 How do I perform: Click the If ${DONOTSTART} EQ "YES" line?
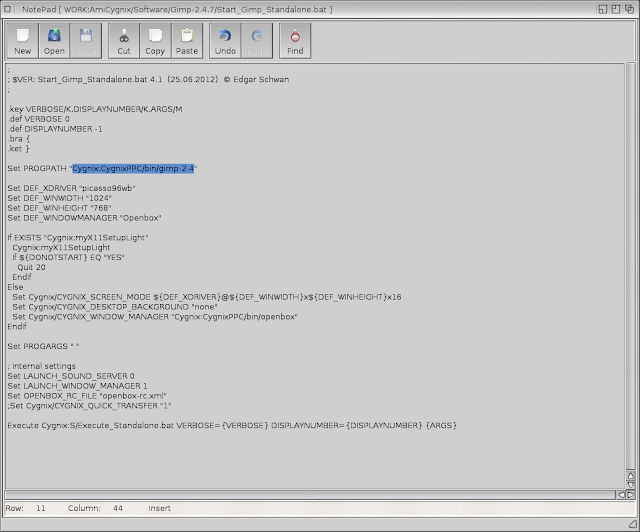coord(68,257)
